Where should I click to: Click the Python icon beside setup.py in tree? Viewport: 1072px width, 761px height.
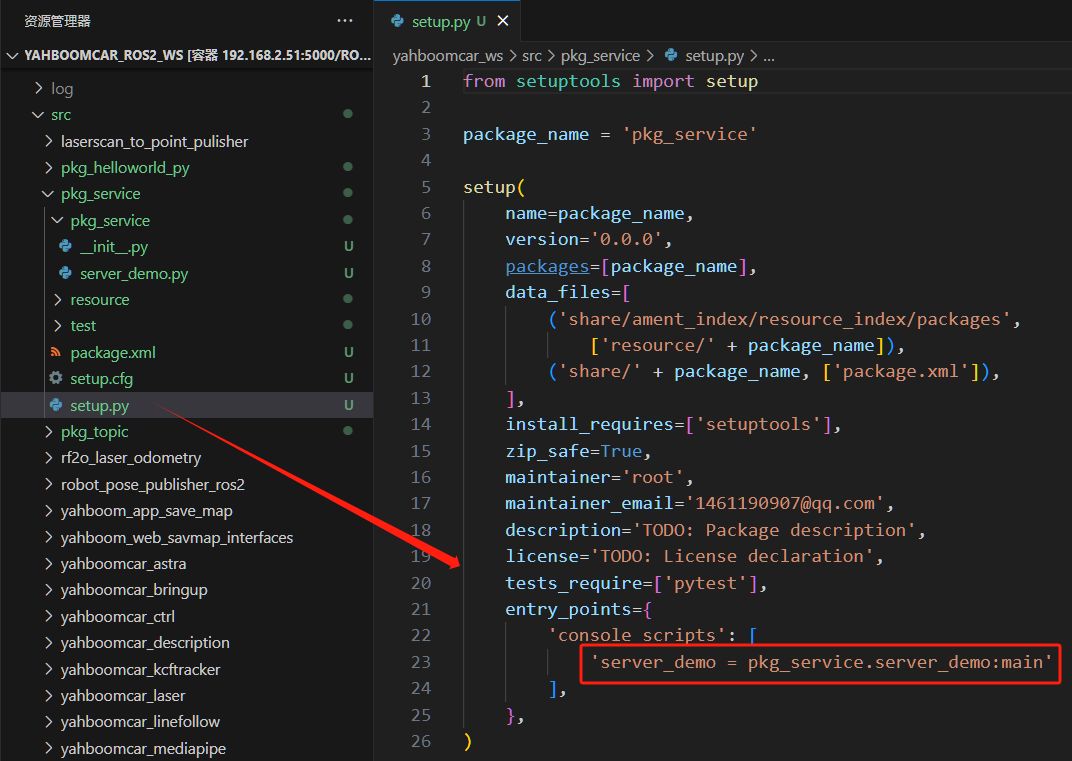click(x=56, y=405)
